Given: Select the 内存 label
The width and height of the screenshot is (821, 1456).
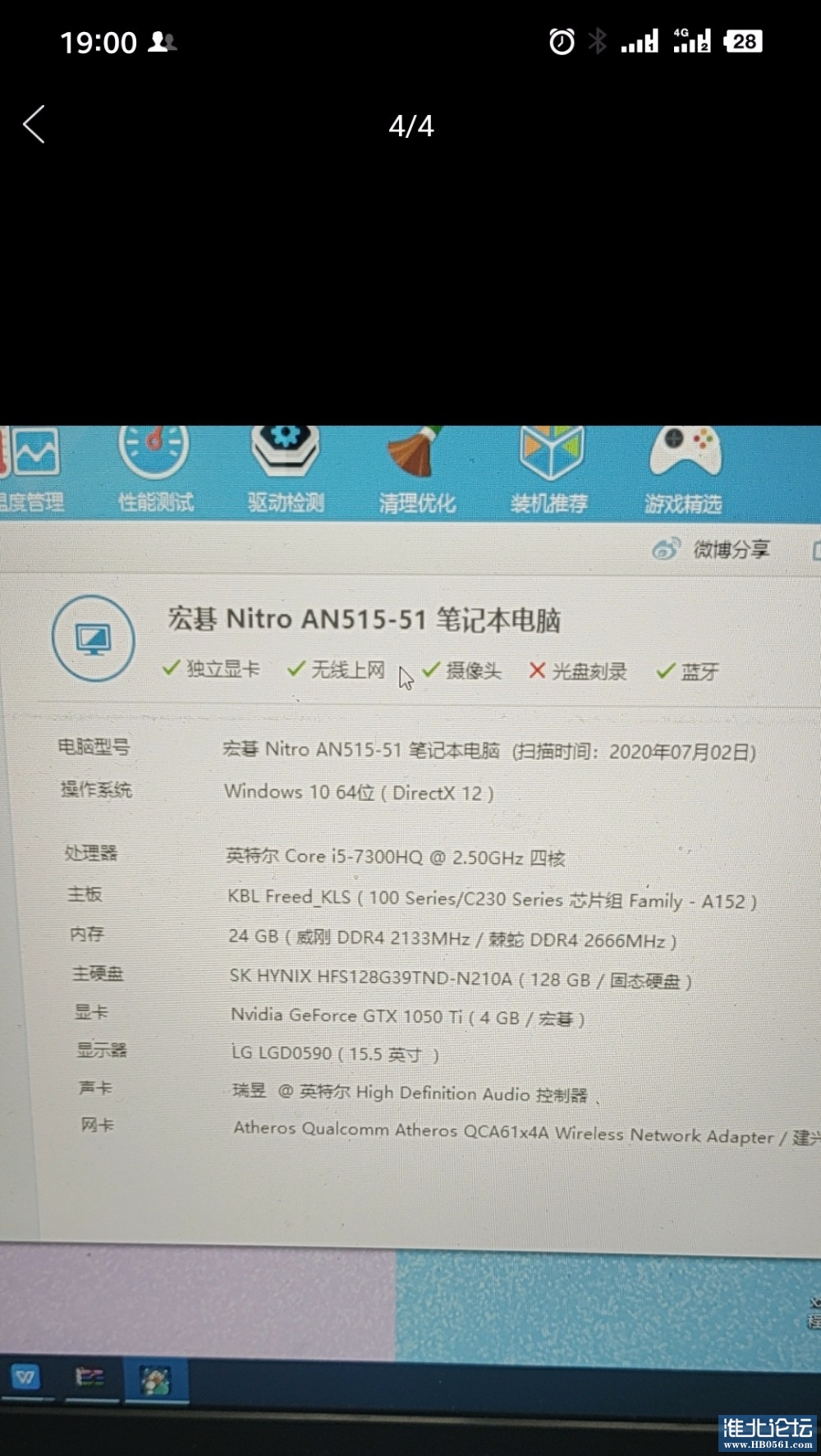Looking at the screenshot, I should click(x=87, y=934).
